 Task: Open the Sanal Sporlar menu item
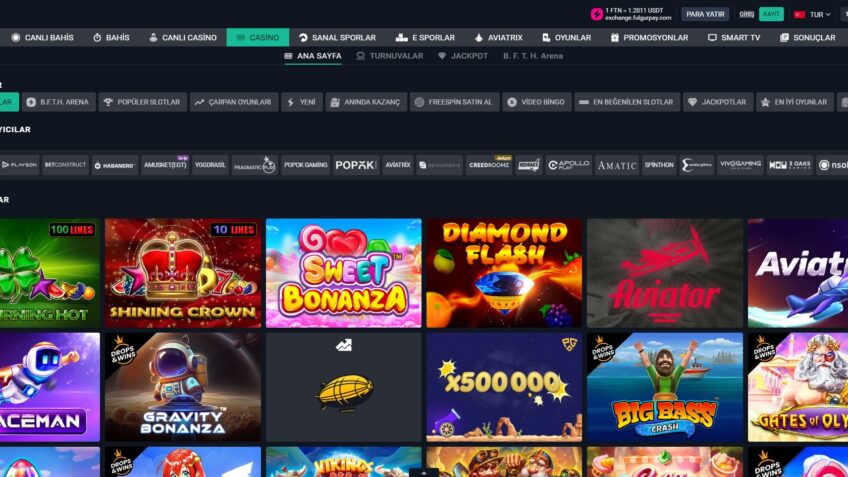pos(337,37)
